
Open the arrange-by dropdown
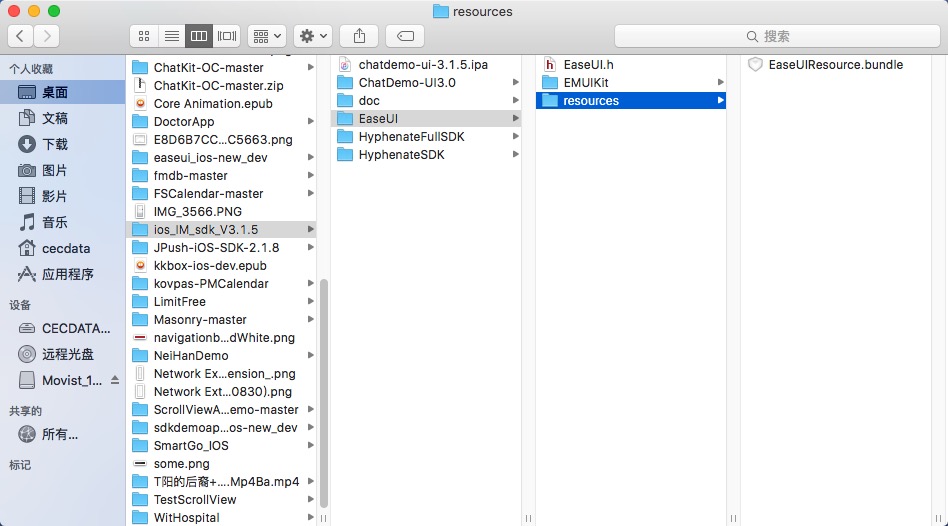[x=267, y=36]
